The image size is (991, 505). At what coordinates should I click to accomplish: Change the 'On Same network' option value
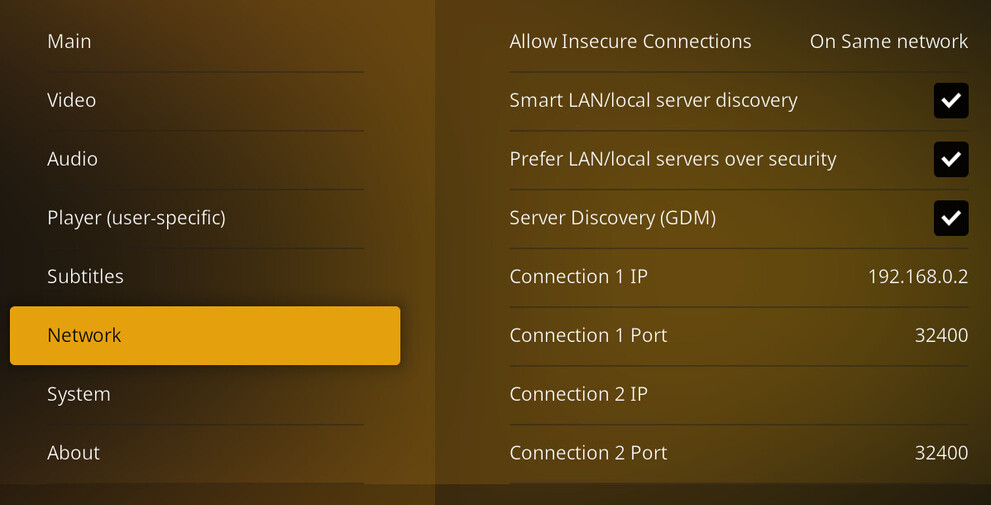pos(888,41)
